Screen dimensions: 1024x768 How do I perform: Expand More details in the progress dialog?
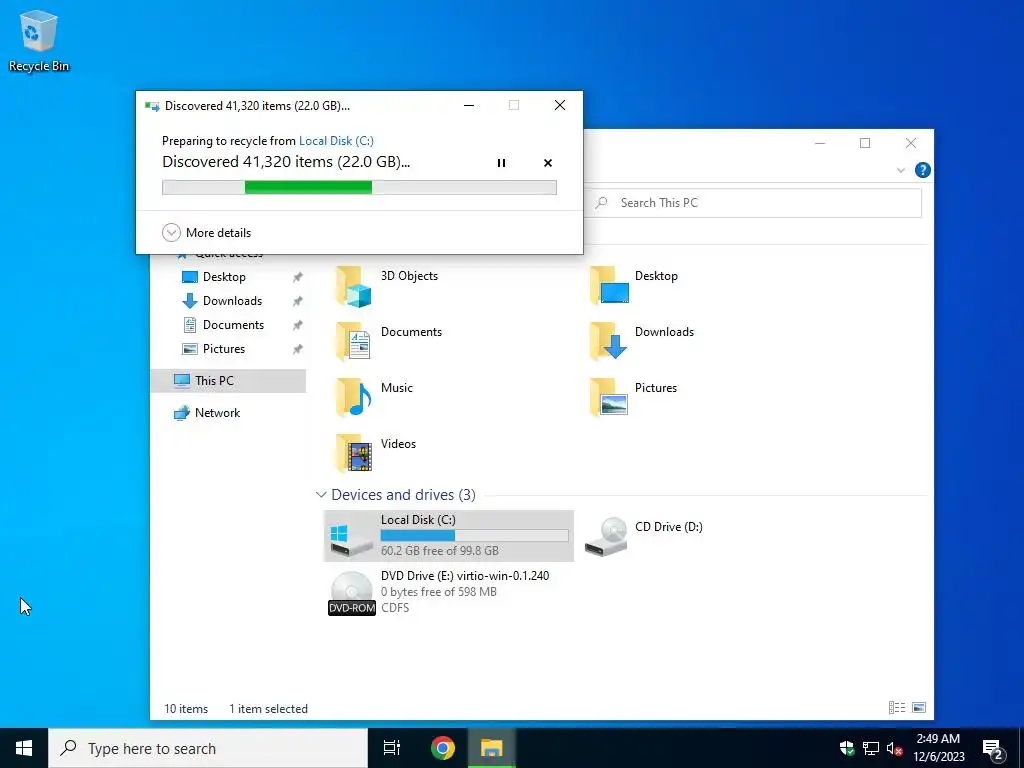[x=206, y=232]
